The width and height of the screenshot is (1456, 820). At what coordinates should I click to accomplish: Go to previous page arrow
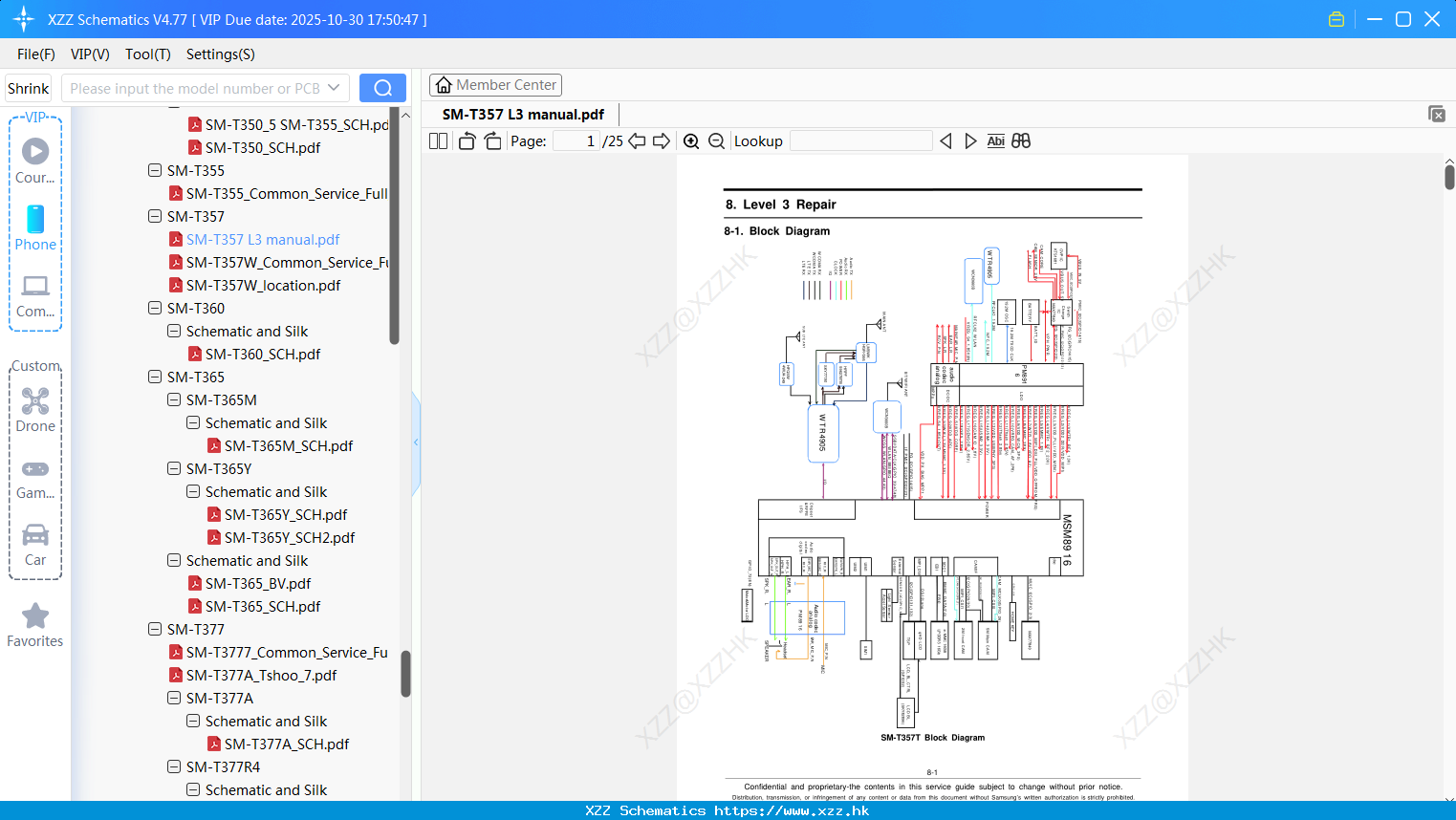pyautogui.click(x=637, y=141)
